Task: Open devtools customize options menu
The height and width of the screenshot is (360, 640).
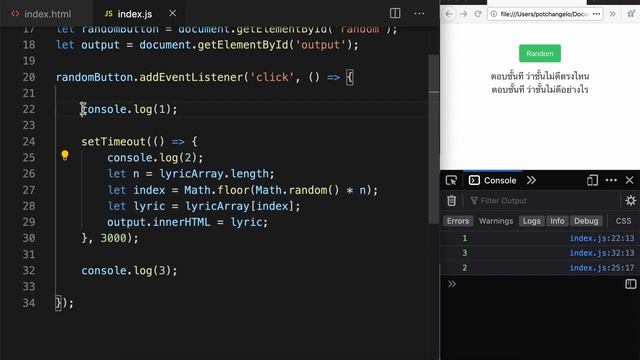Action: (x=611, y=180)
